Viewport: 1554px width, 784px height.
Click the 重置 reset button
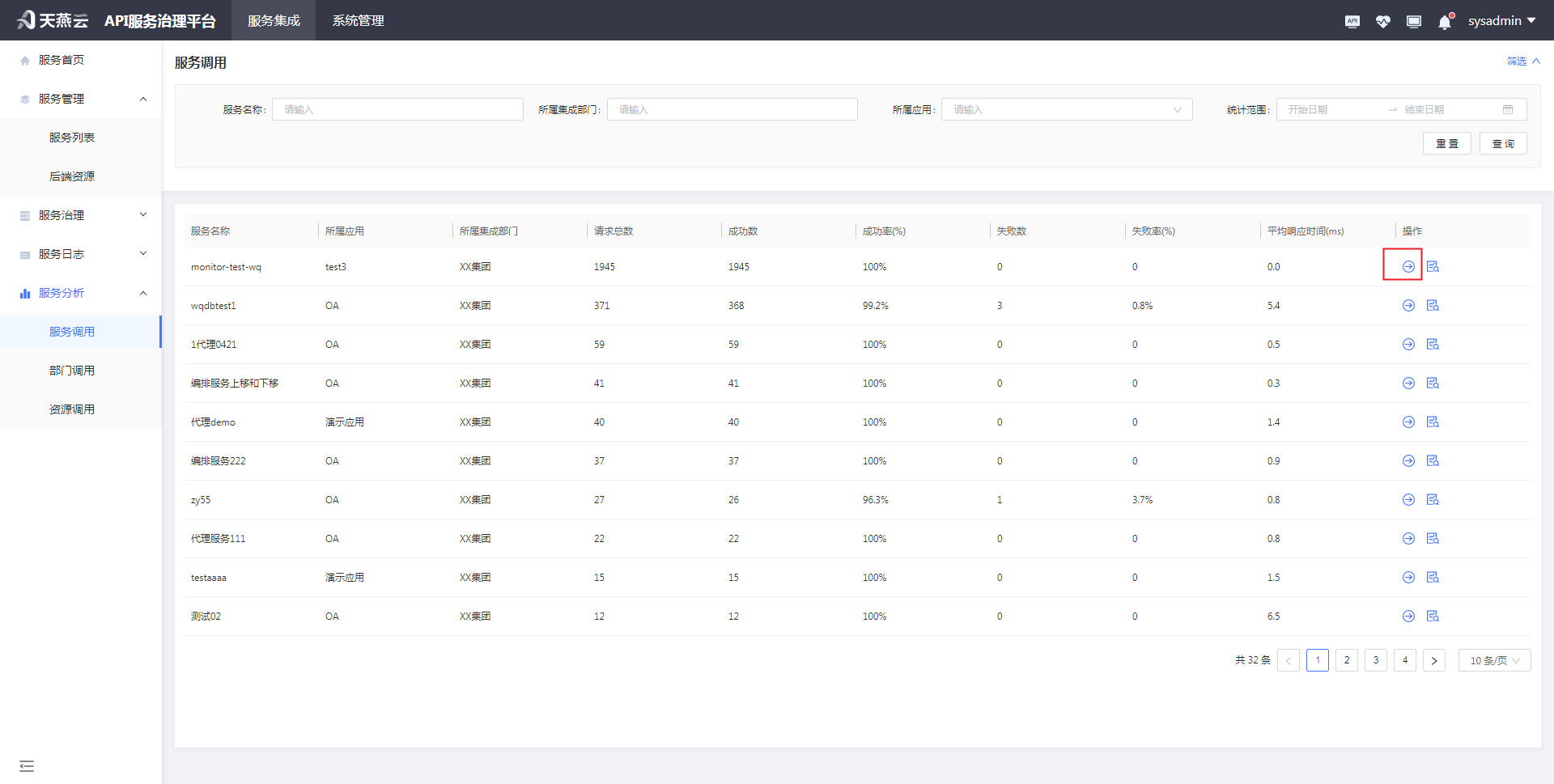click(x=1446, y=144)
